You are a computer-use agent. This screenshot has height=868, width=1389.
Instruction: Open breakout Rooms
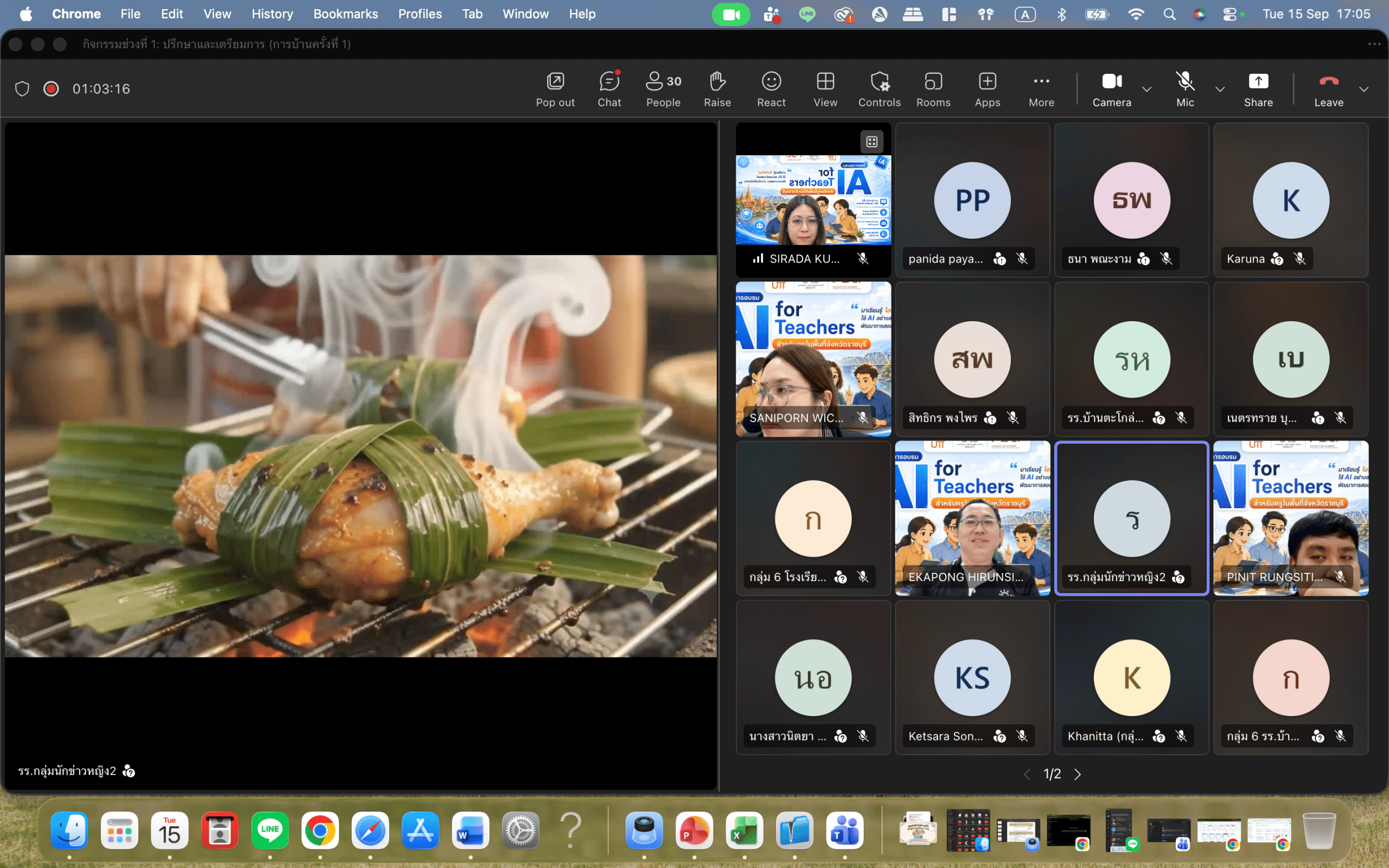coord(933,89)
